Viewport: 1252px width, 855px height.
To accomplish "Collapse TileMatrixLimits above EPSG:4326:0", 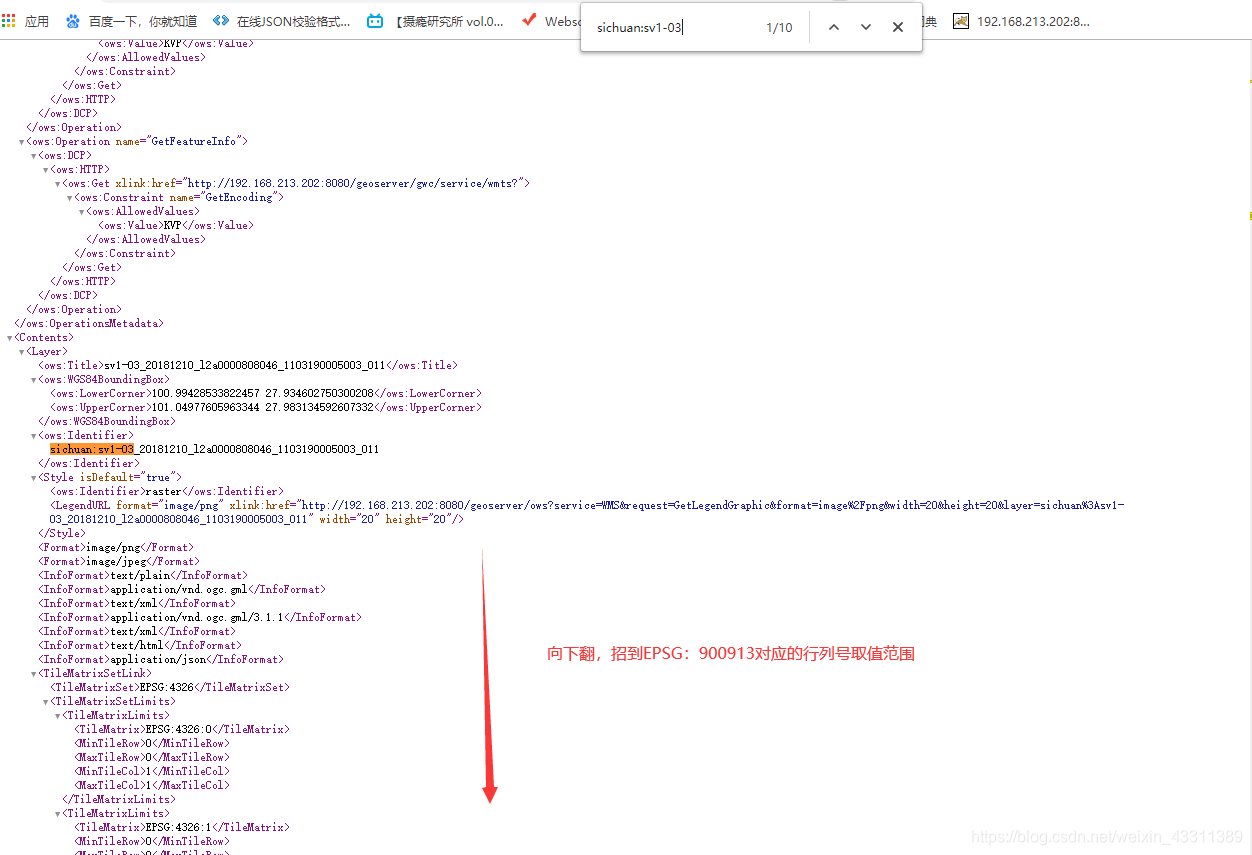I will [58, 716].
